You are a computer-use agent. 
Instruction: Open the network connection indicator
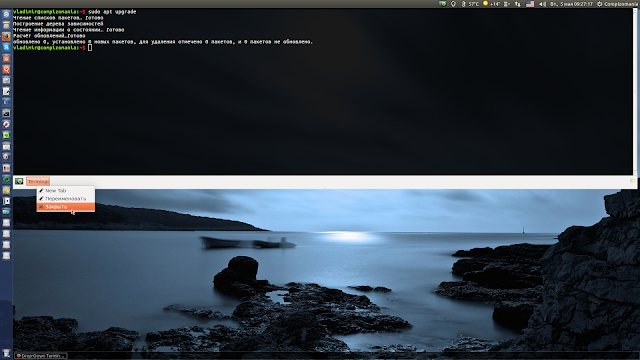518,4
